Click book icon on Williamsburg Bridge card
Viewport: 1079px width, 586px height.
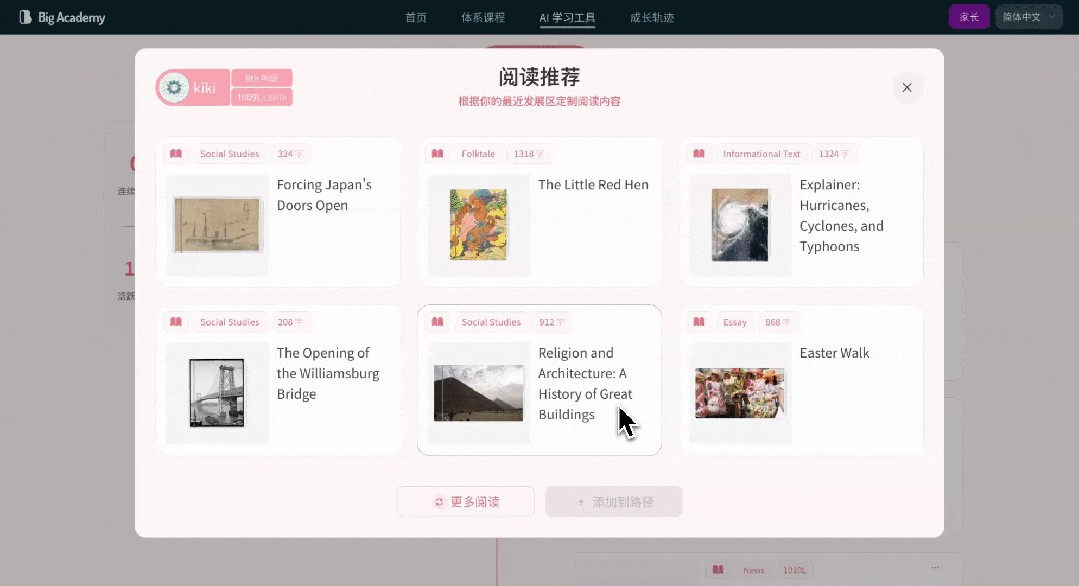(x=176, y=322)
